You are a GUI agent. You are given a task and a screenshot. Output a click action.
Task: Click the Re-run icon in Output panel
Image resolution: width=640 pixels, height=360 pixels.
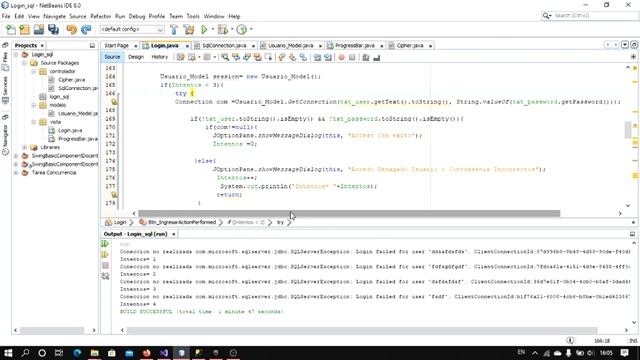tap(105, 244)
